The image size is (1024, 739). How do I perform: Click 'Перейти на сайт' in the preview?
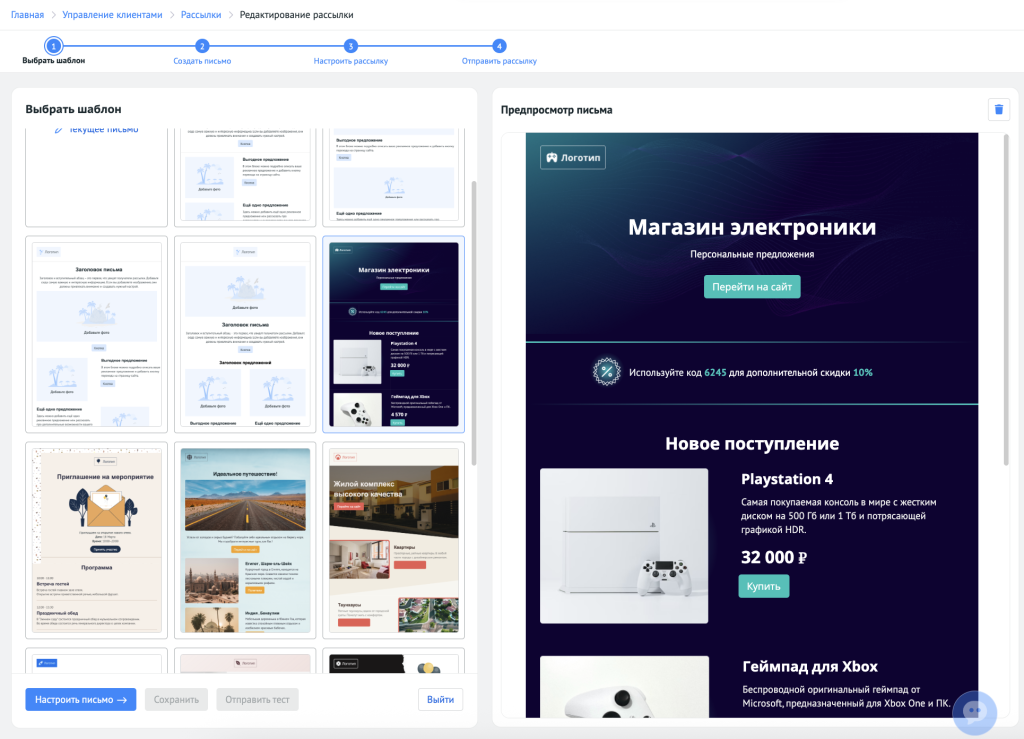point(752,286)
